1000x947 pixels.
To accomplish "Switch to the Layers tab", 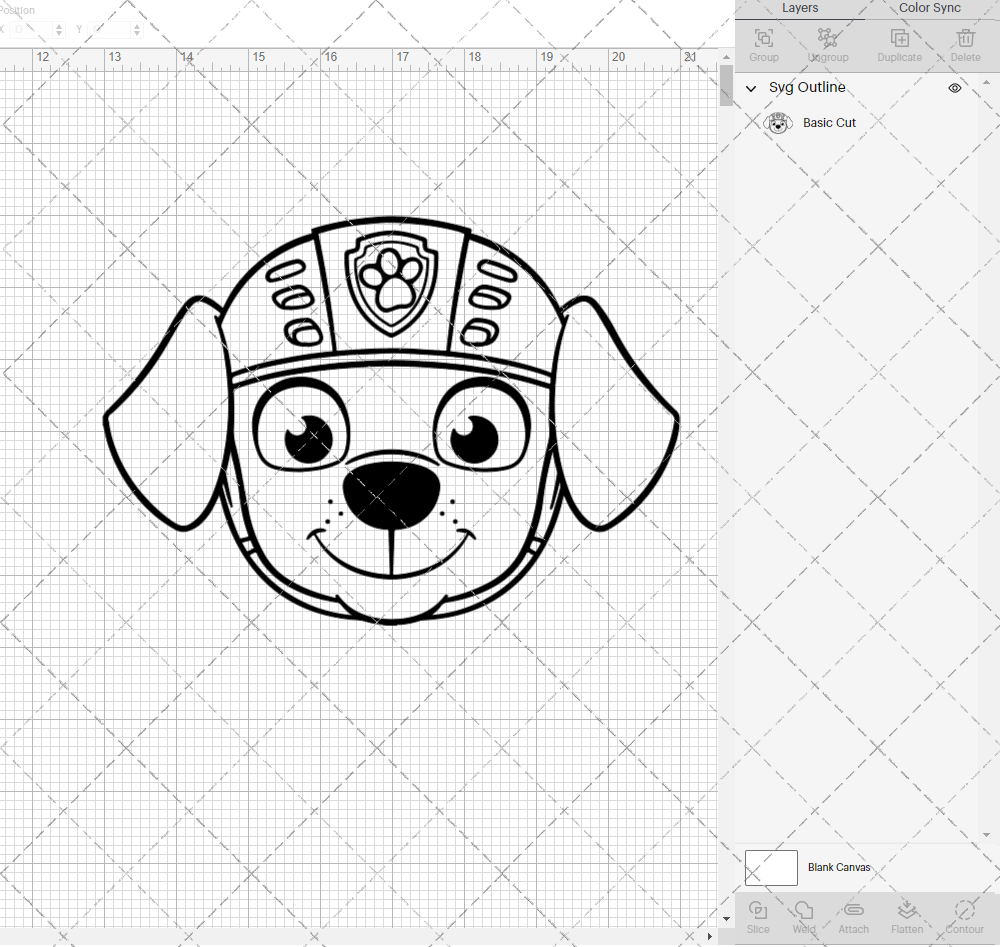I will coord(800,8).
